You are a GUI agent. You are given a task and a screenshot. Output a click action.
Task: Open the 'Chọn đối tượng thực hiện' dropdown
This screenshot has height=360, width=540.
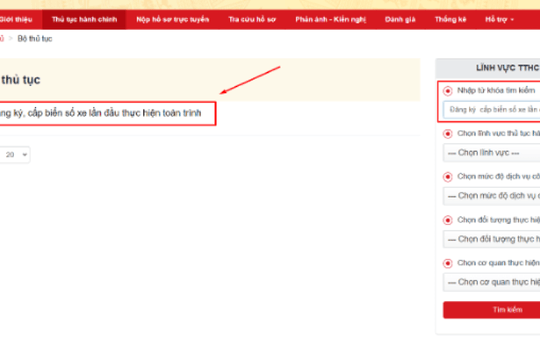click(x=491, y=239)
